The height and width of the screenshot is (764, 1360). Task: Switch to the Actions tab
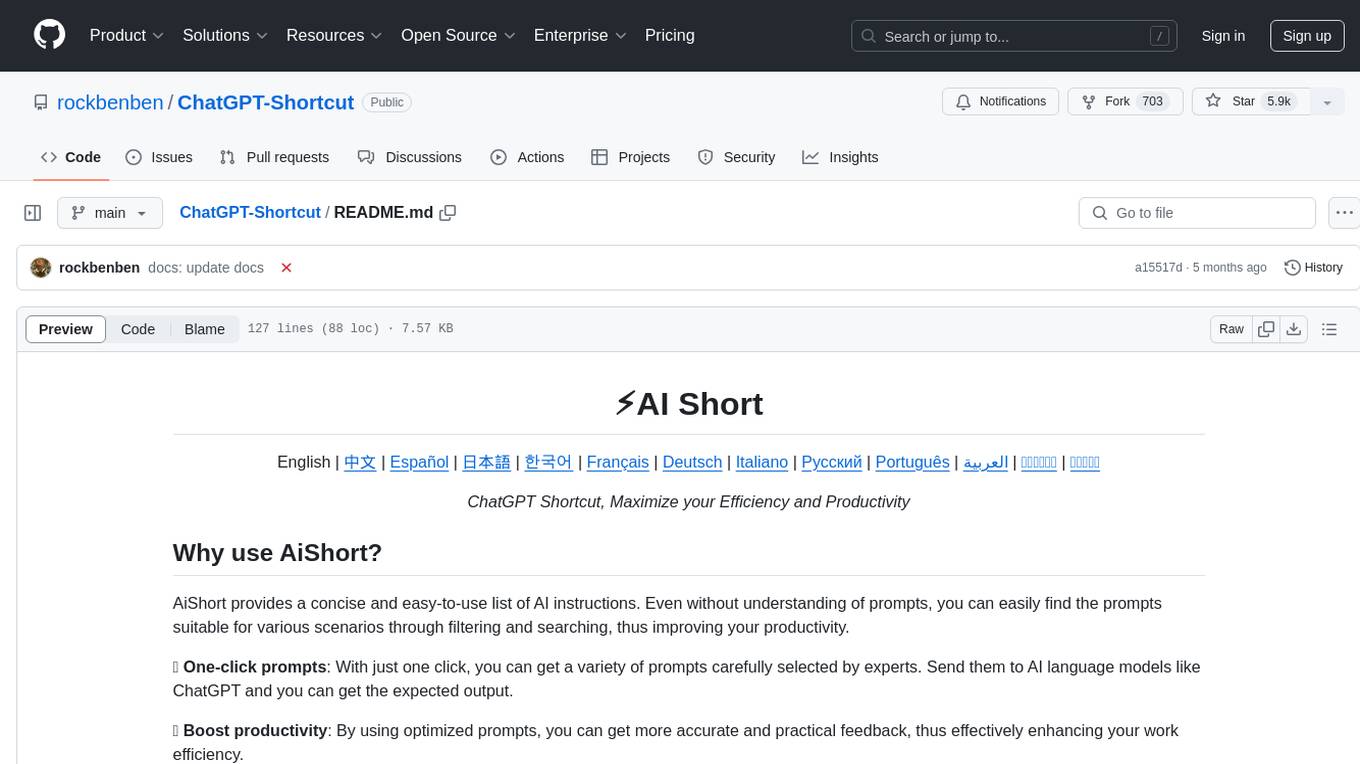click(527, 157)
